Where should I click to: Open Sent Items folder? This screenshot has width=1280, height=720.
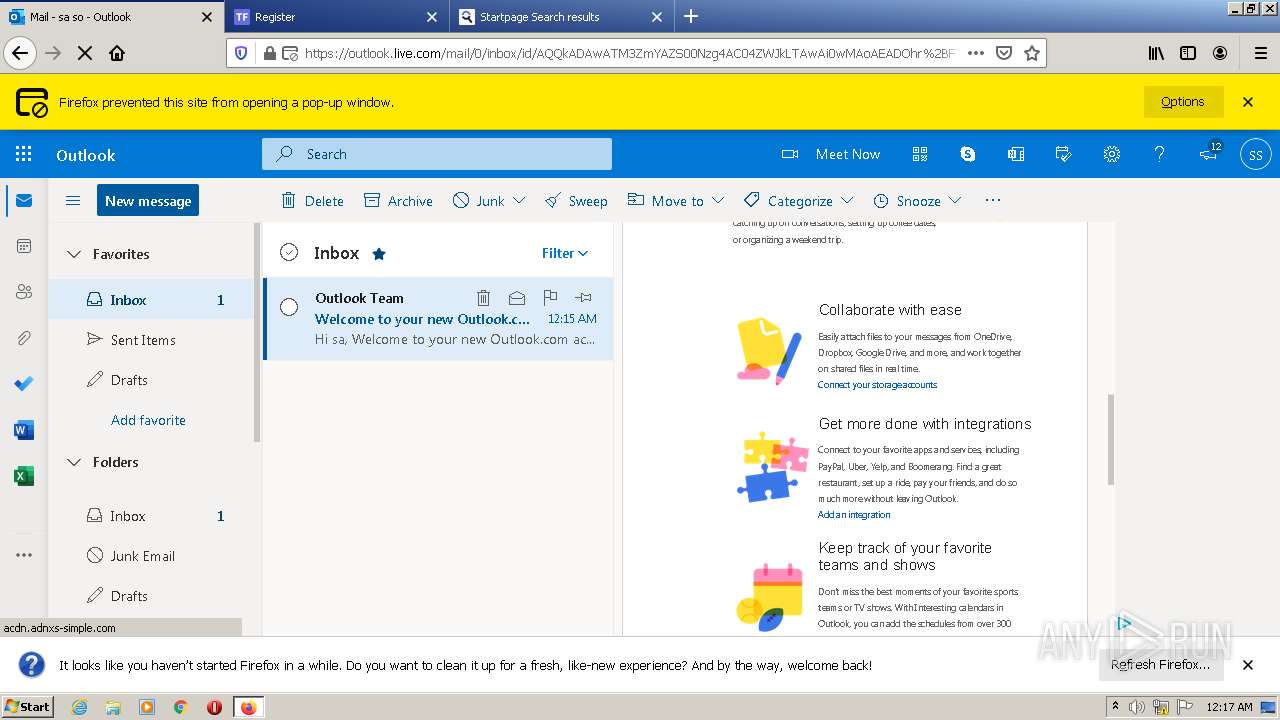(152, 340)
